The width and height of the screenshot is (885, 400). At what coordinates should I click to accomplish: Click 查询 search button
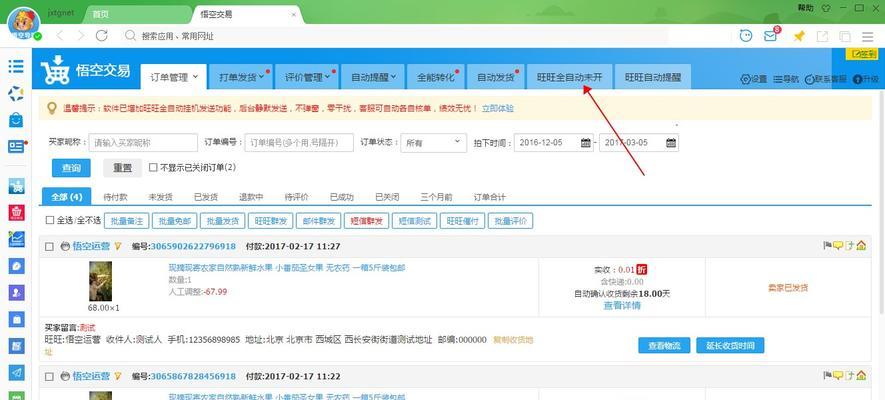71,168
